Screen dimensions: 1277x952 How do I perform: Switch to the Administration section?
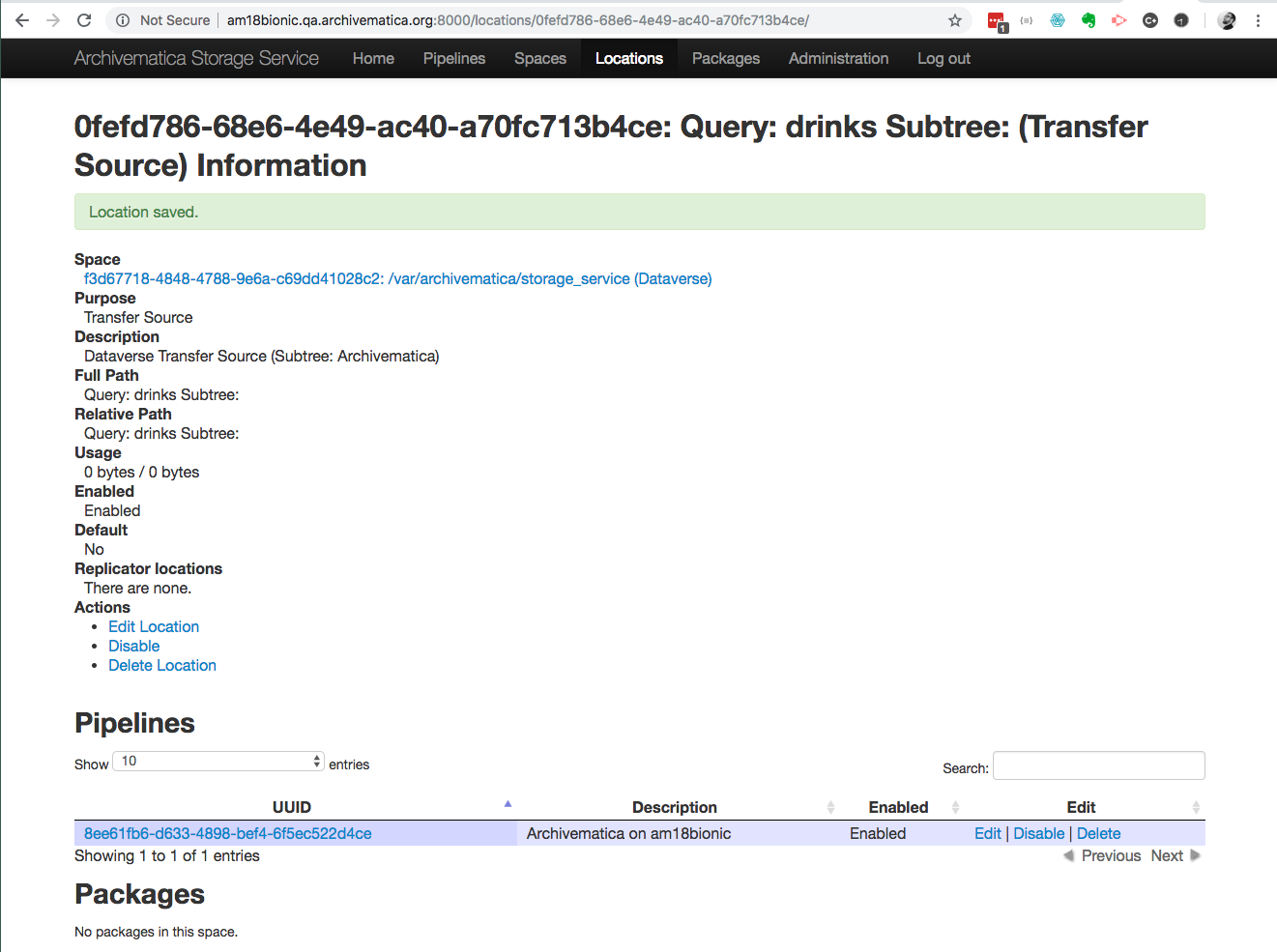pyautogui.click(x=838, y=58)
